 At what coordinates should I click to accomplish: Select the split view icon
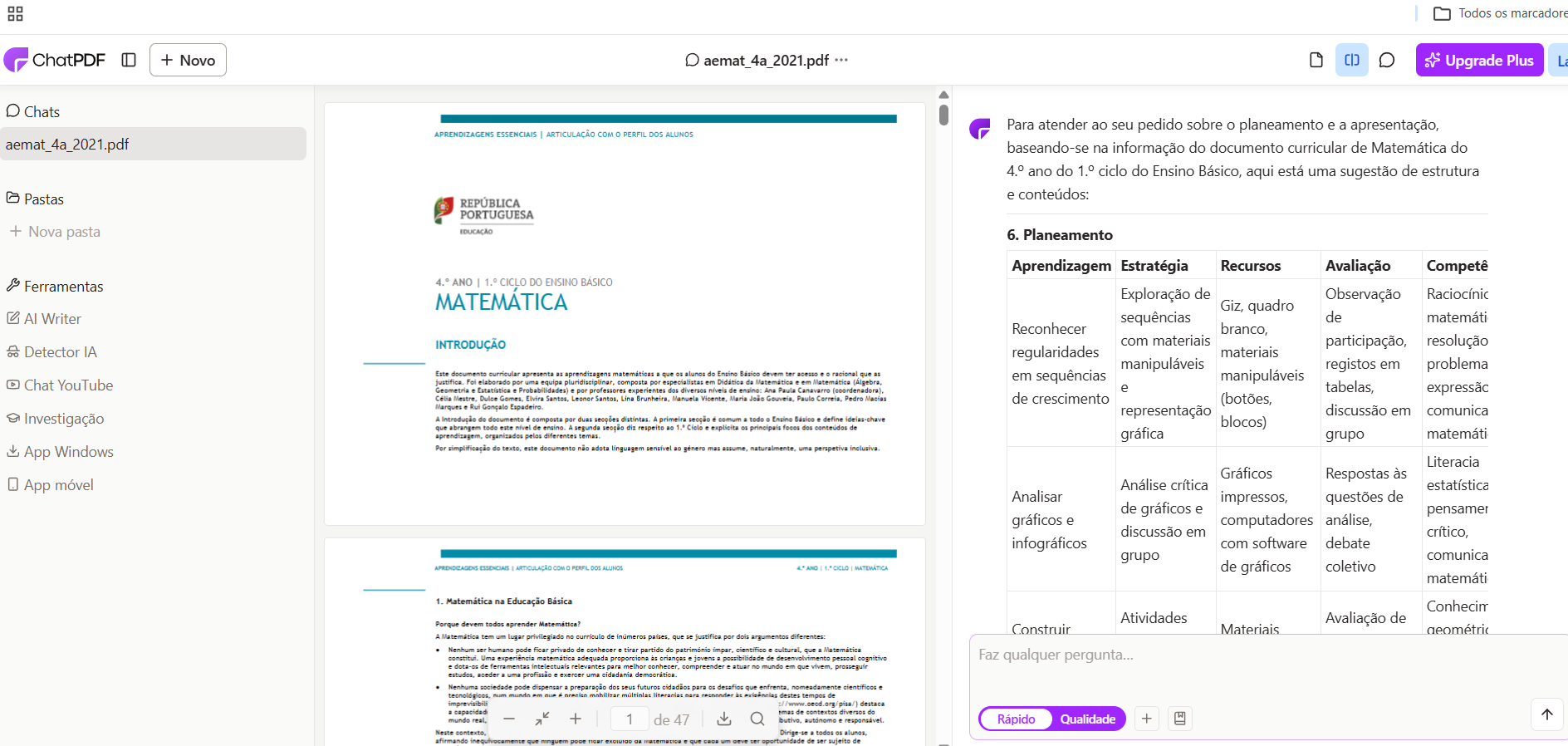click(1352, 60)
